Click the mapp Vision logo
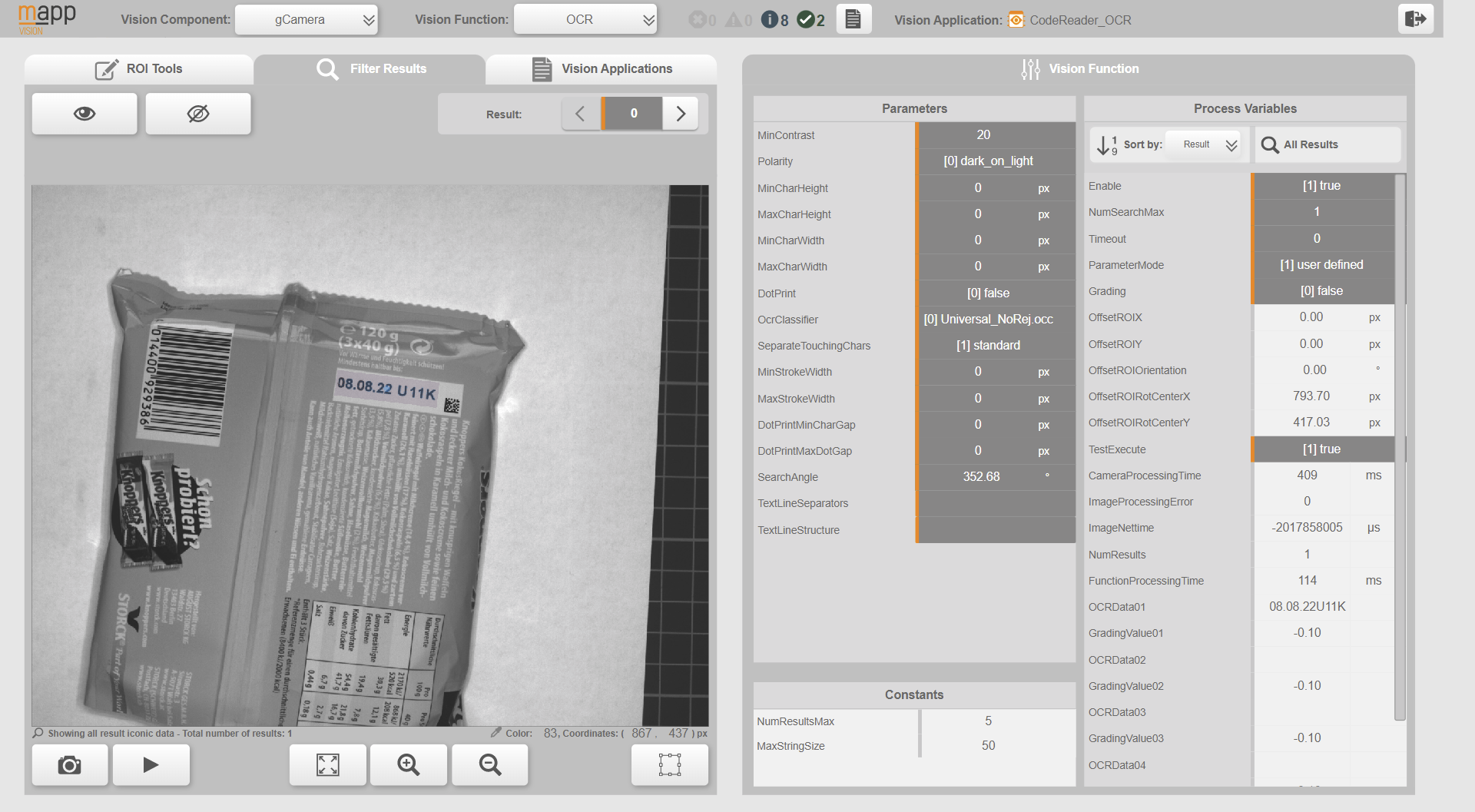The width and height of the screenshot is (1475, 812). 47,18
